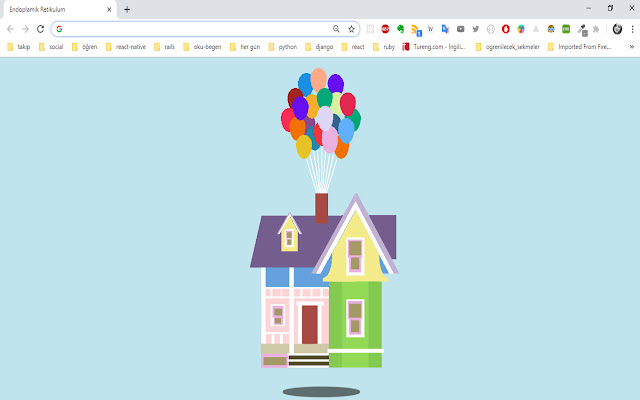The image size is (640, 400).
Task: Open the Wikipedia W extension
Action: click(430, 29)
